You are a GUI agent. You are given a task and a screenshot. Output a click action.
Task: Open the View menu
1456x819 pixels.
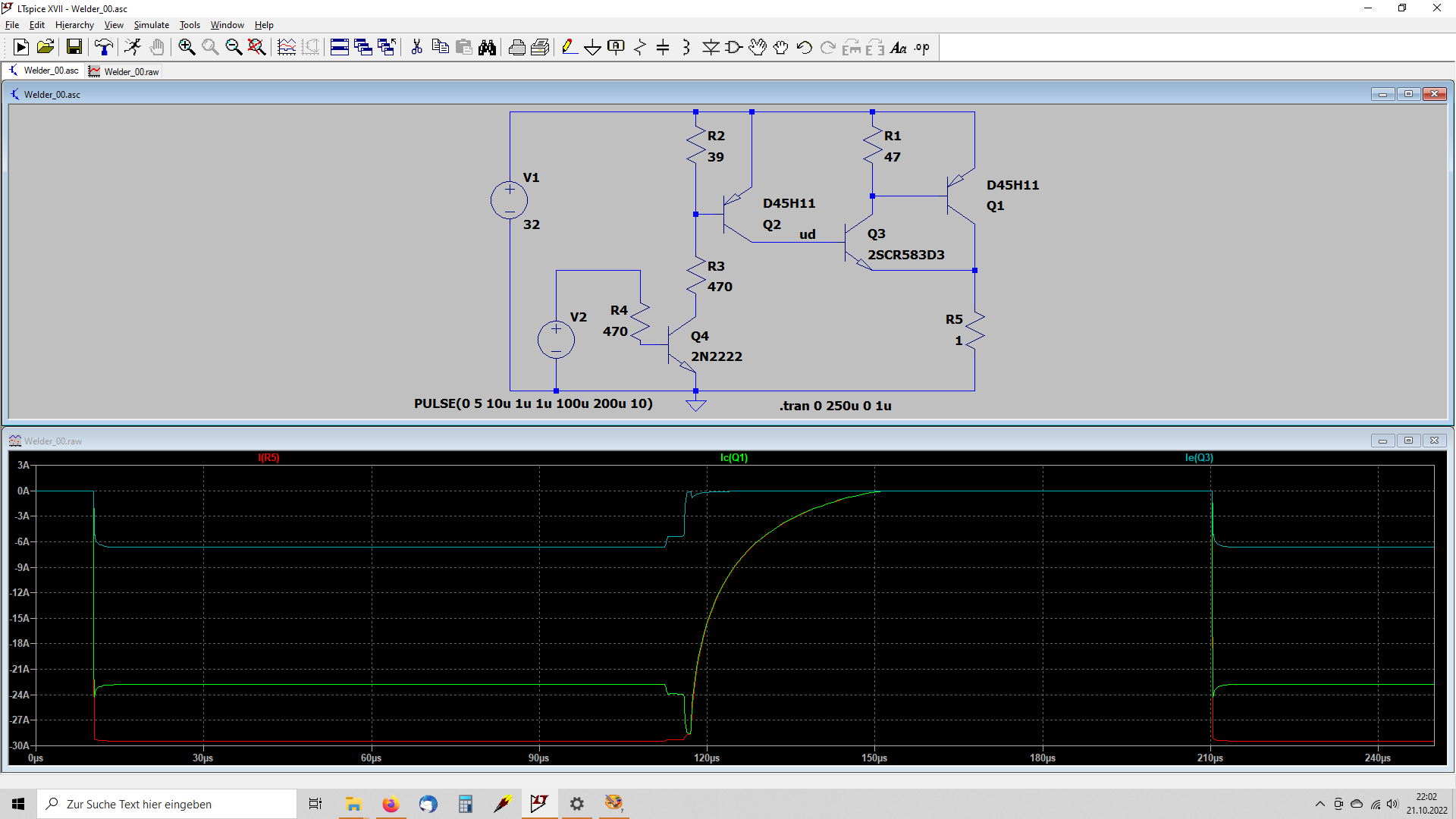pos(114,25)
